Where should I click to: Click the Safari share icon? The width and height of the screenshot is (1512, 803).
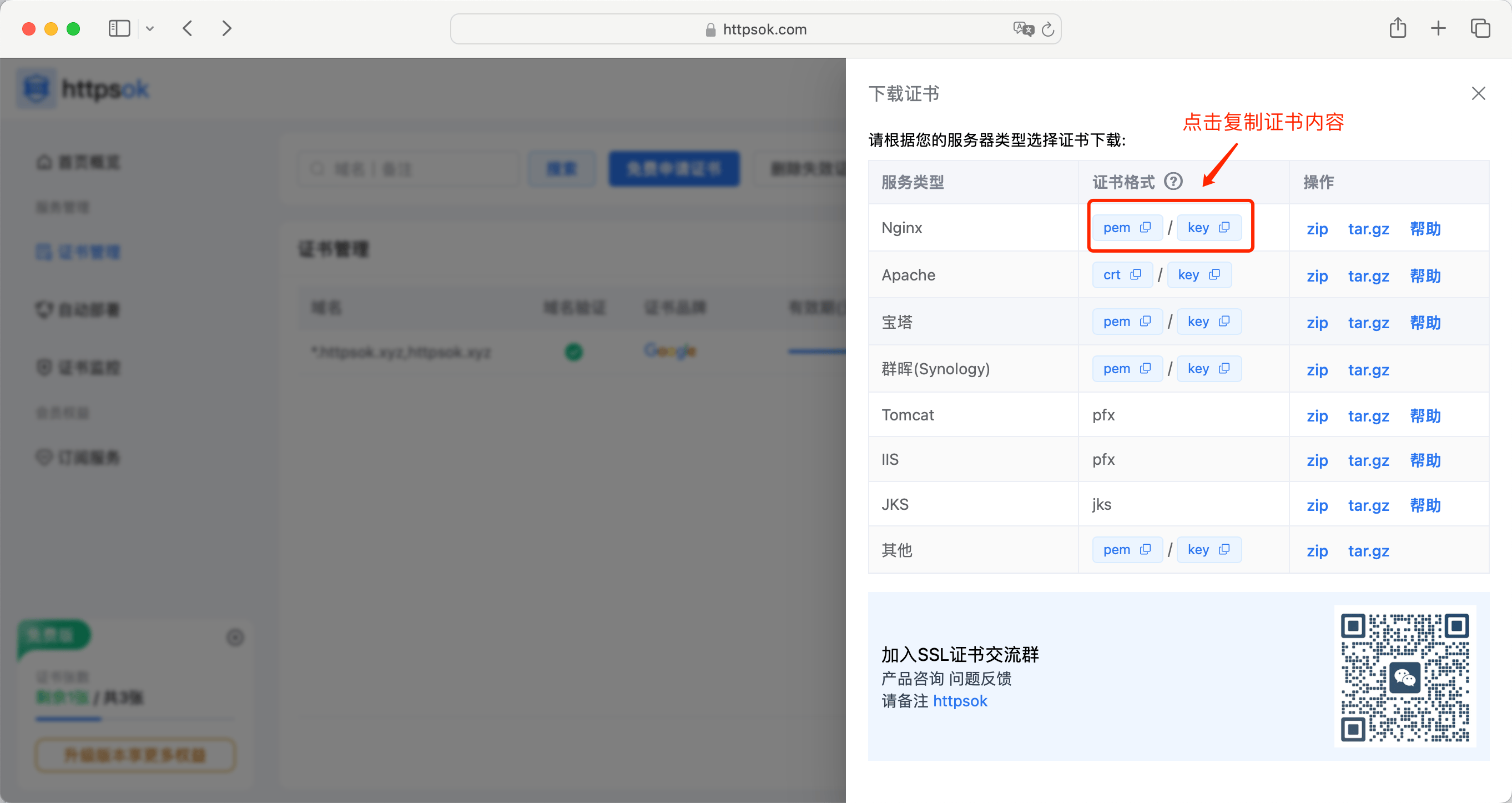pyautogui.click(x=1398, y=28)
